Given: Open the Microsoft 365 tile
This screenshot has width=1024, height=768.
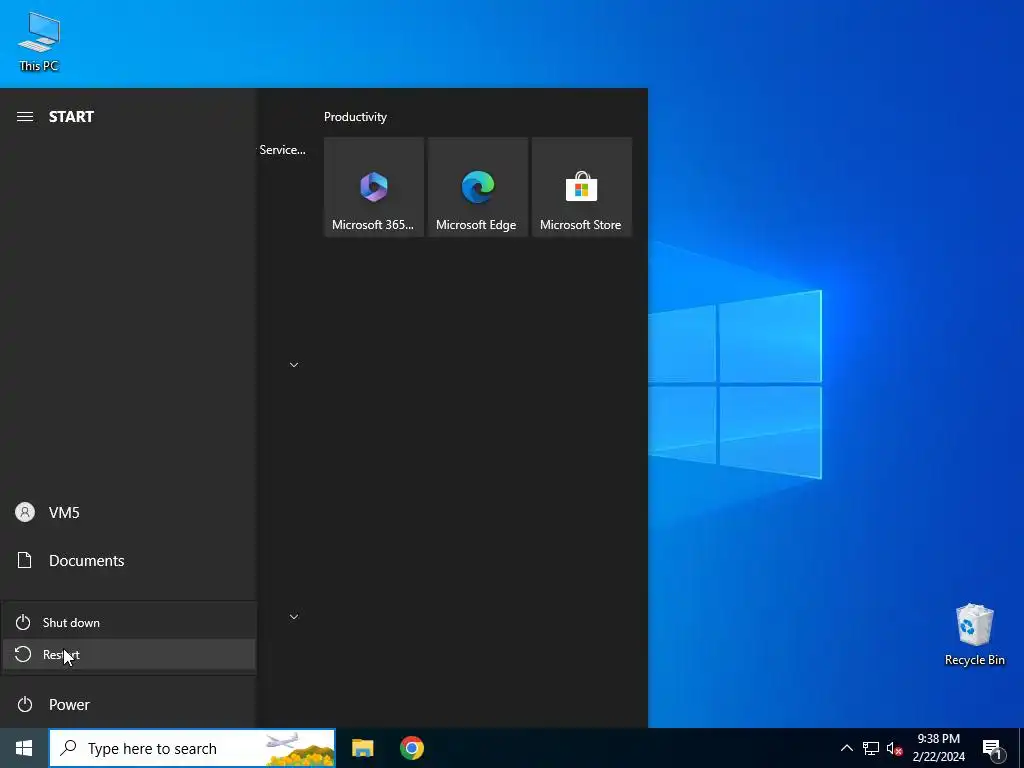Looking at the screenshot, I should [x=374, y=187].
